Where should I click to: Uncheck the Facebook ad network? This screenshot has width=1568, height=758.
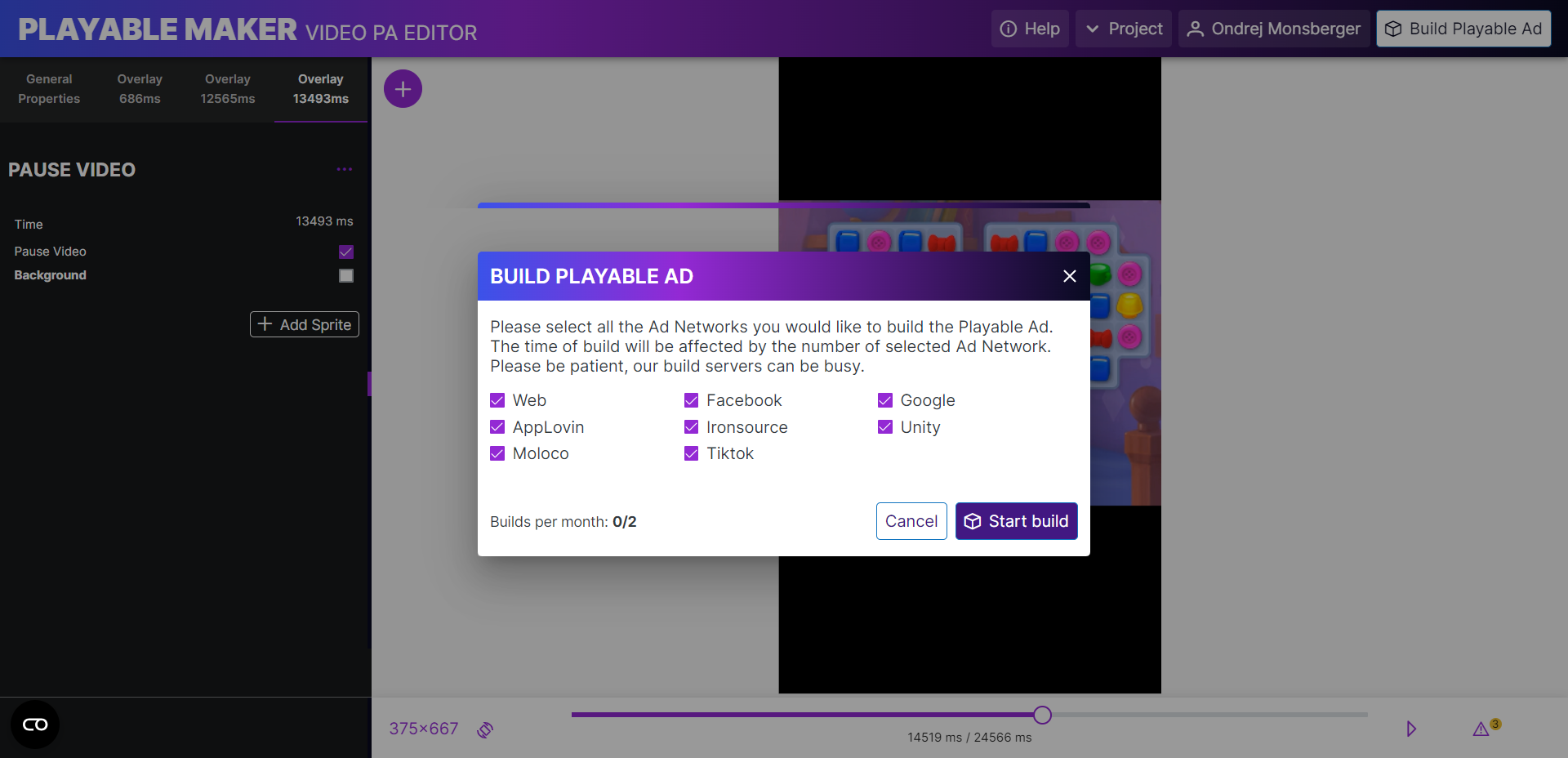691,400
